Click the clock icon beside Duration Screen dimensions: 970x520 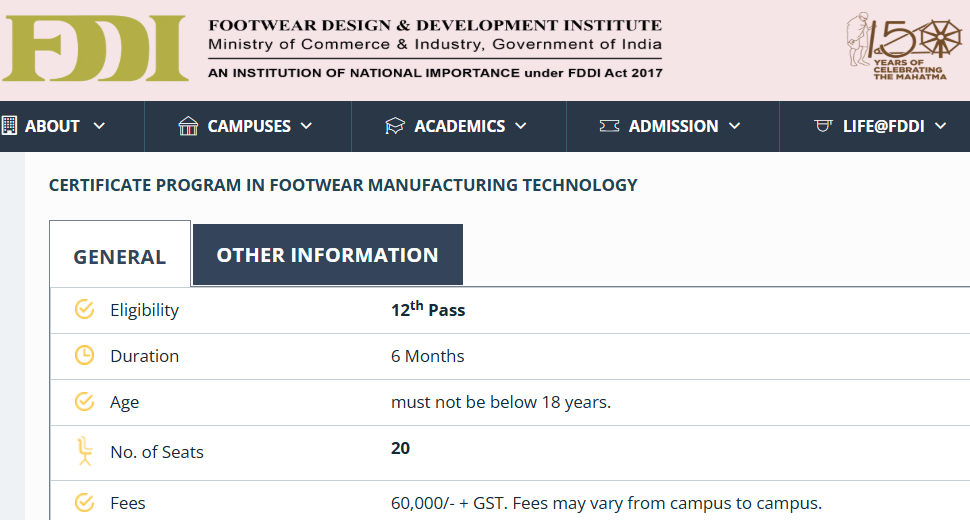(x=85, y=356)
